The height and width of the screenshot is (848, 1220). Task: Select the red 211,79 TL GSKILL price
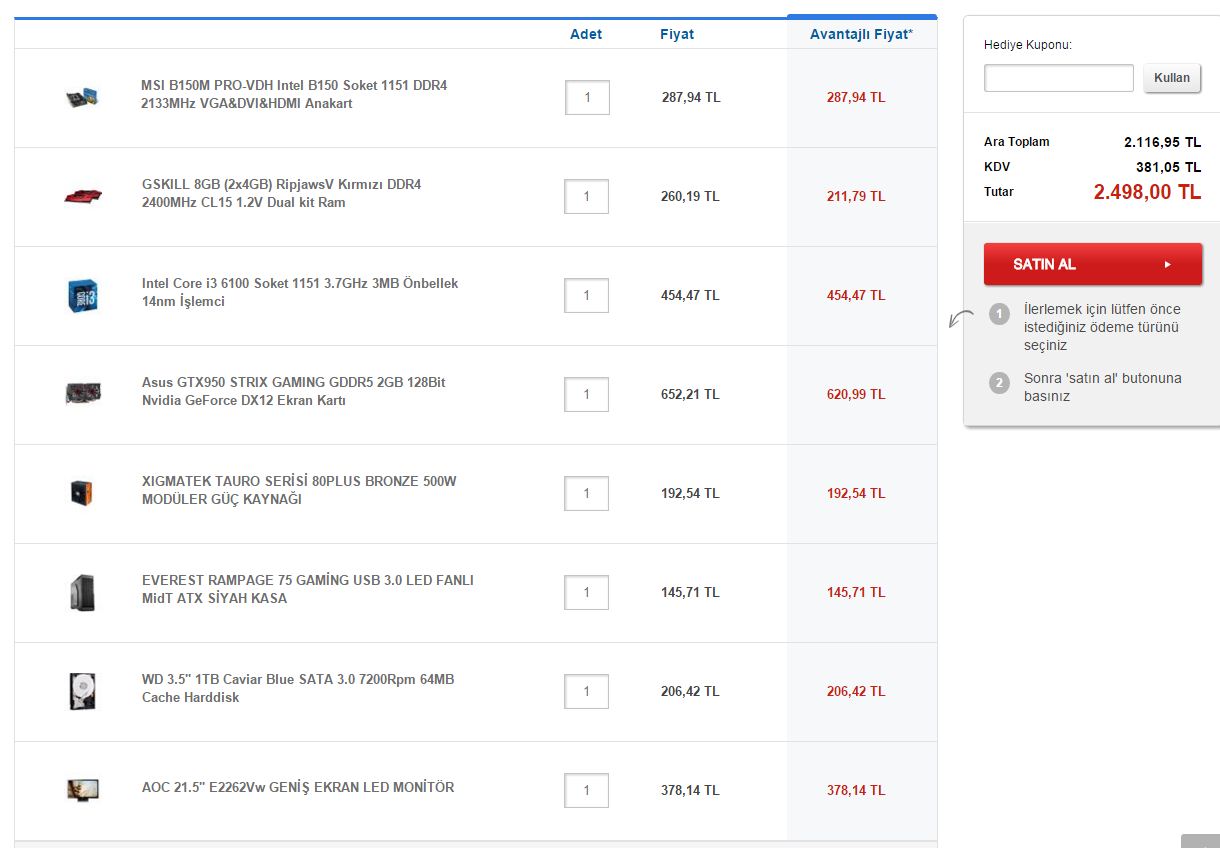coord(856,197)
